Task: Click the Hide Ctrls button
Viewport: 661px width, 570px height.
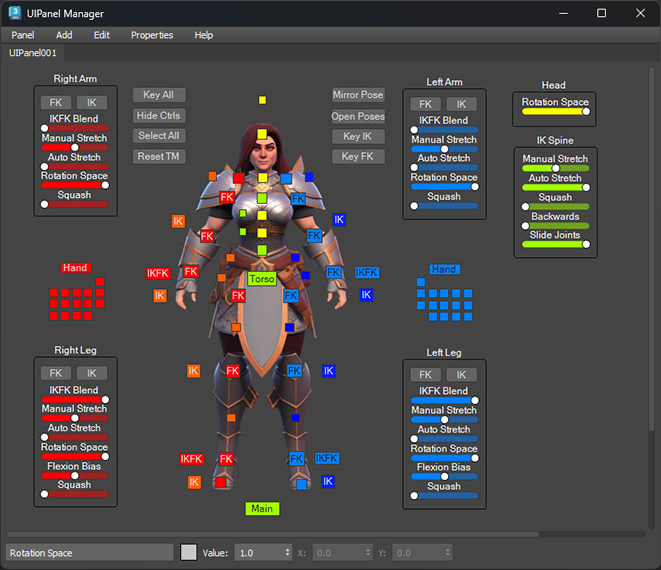Action: [x=159, y=116]
